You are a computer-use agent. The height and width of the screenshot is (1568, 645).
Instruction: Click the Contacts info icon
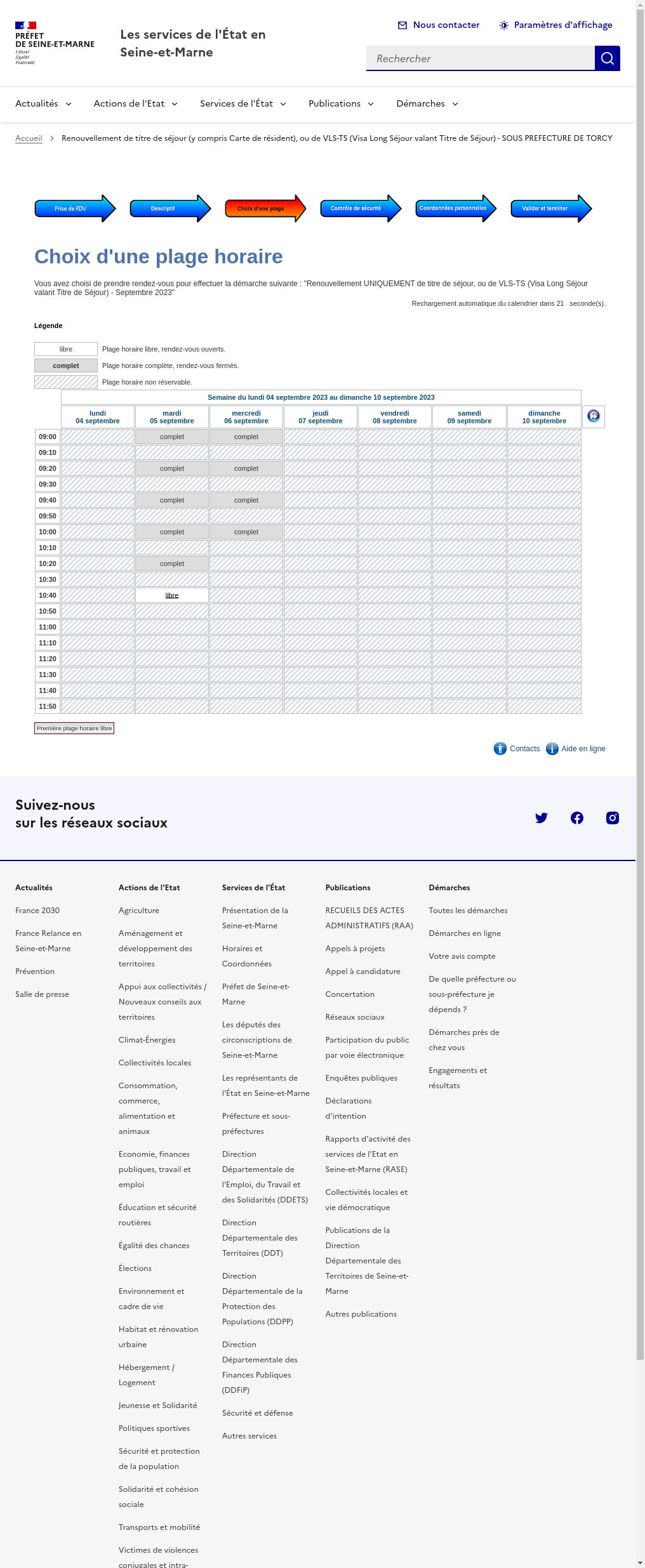pos(500,749)
